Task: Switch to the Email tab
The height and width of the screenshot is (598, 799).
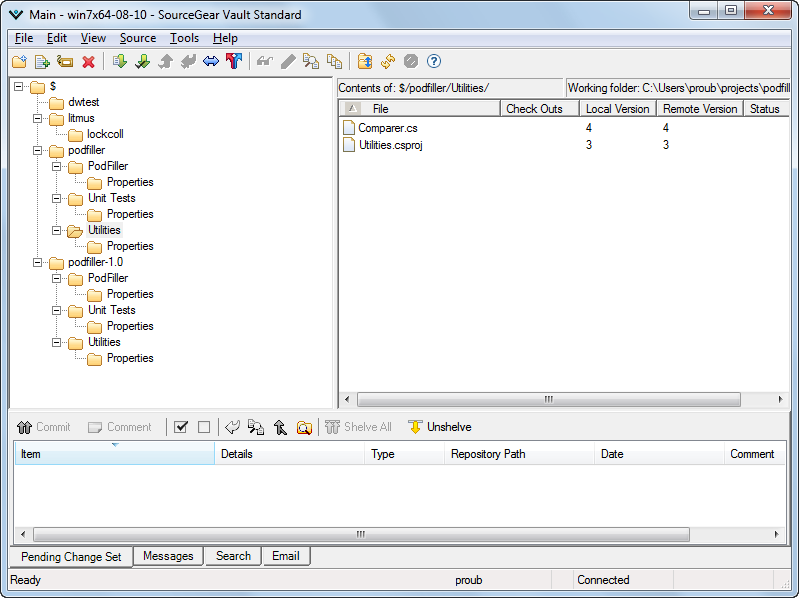Action: [x=286, y=556]
